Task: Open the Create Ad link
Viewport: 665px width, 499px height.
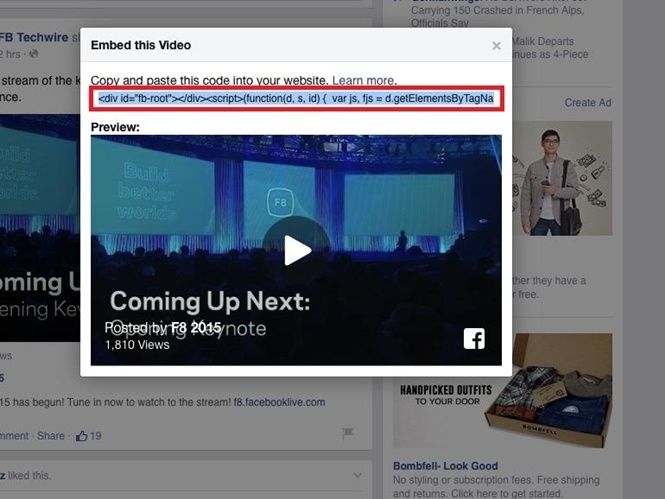Action: pyautogui.click(x=588, y=103)
